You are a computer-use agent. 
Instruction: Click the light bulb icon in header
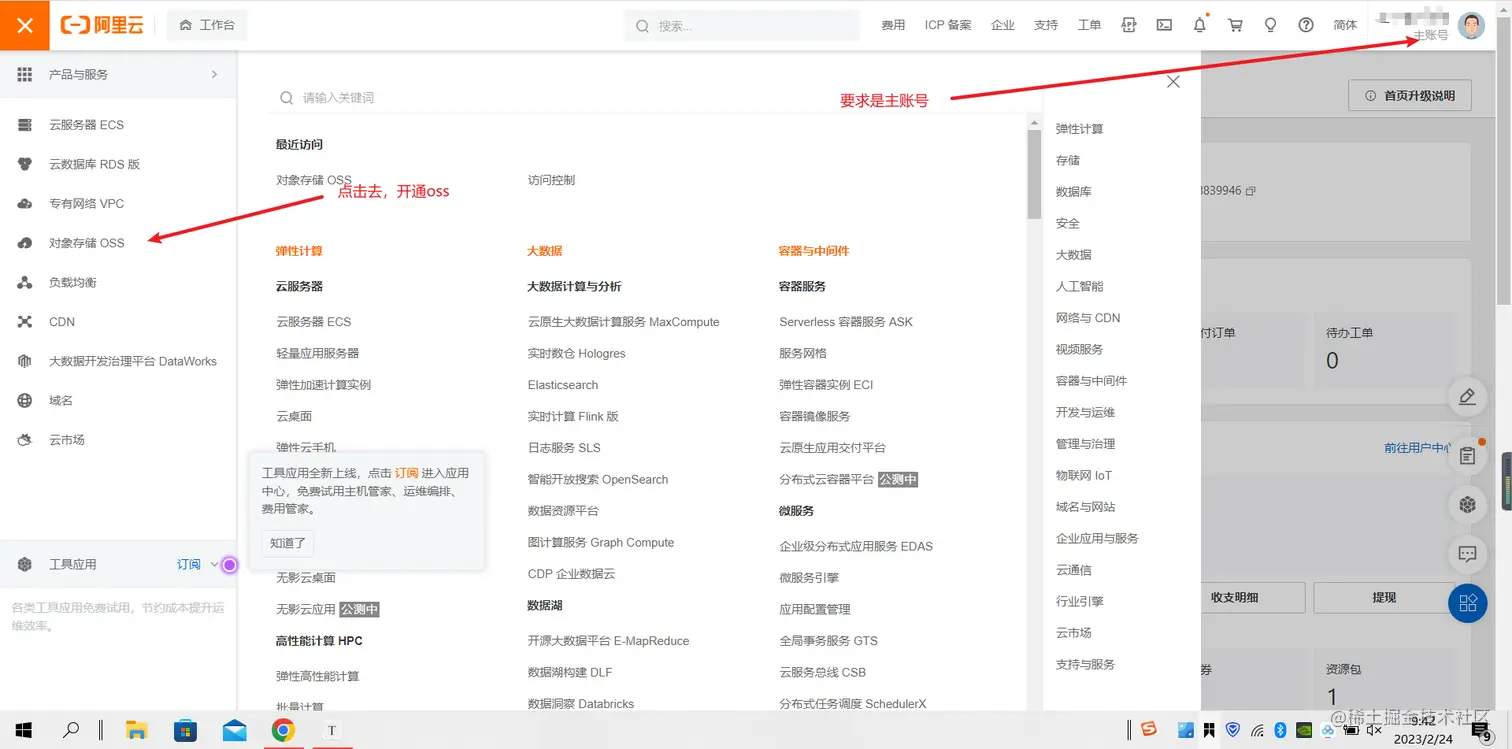coord(1271,25)
